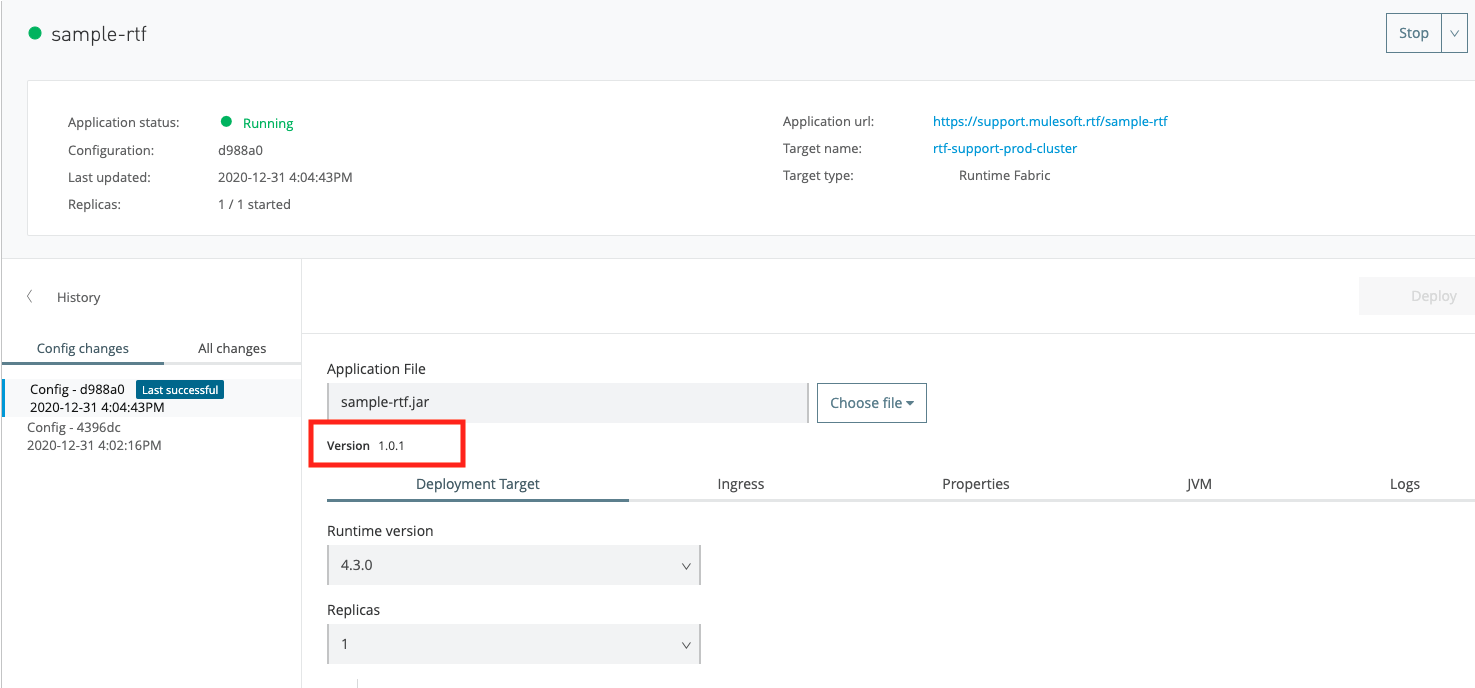Click the green Running status indicator dot
1475x688 pixels.
click(227, 122)
